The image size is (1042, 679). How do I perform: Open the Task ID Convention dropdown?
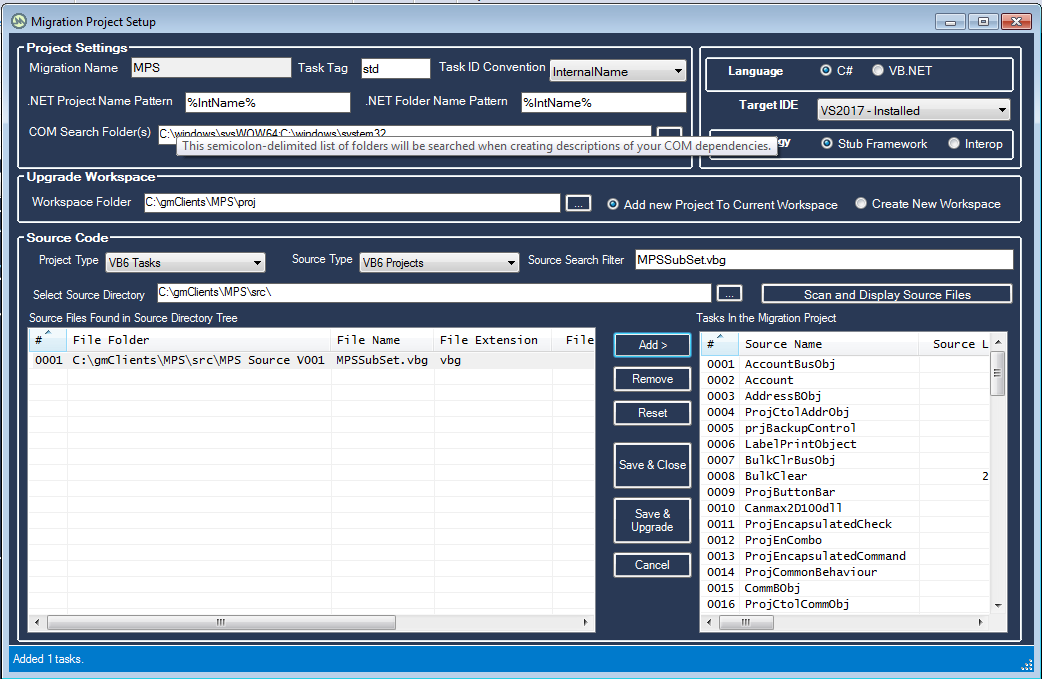[678, 71]
